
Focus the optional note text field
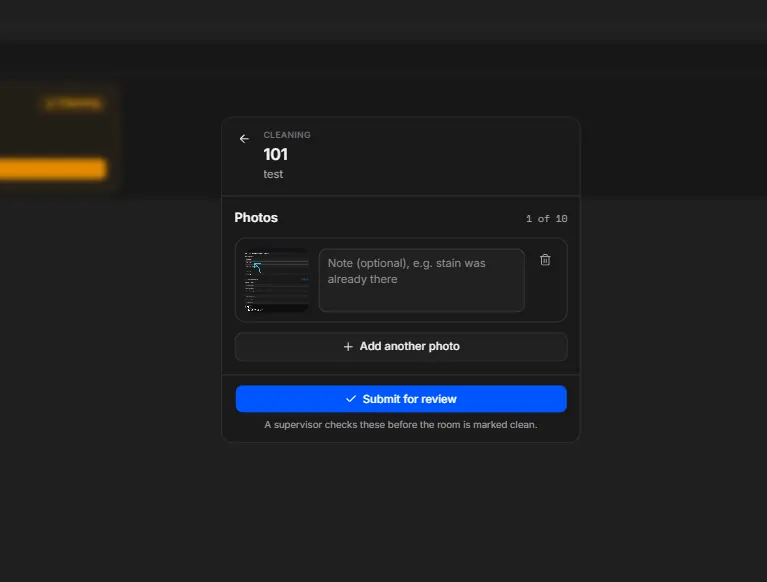[x=422, y=280]
